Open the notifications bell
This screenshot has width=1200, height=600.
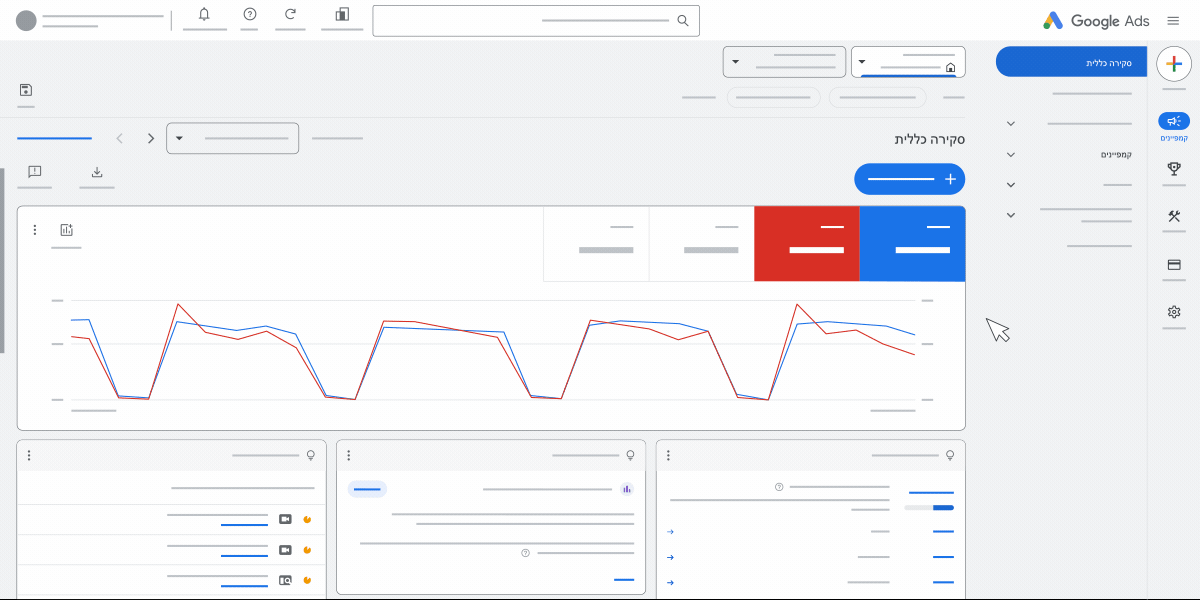pos(205,14)
